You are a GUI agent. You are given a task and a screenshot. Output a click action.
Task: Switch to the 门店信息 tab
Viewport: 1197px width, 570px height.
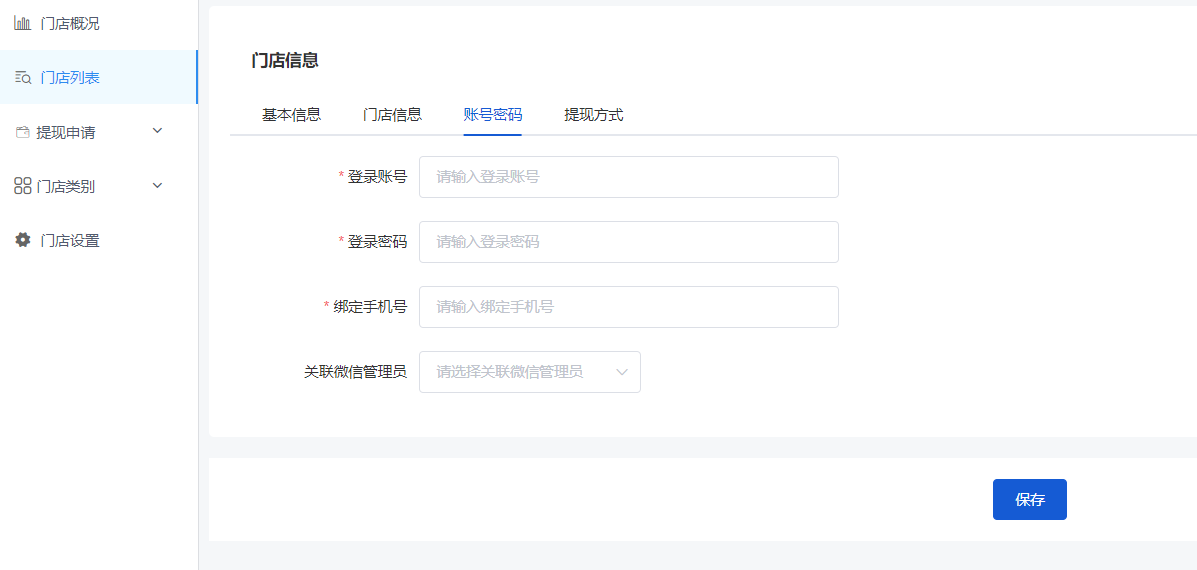(x=392, y=115)
